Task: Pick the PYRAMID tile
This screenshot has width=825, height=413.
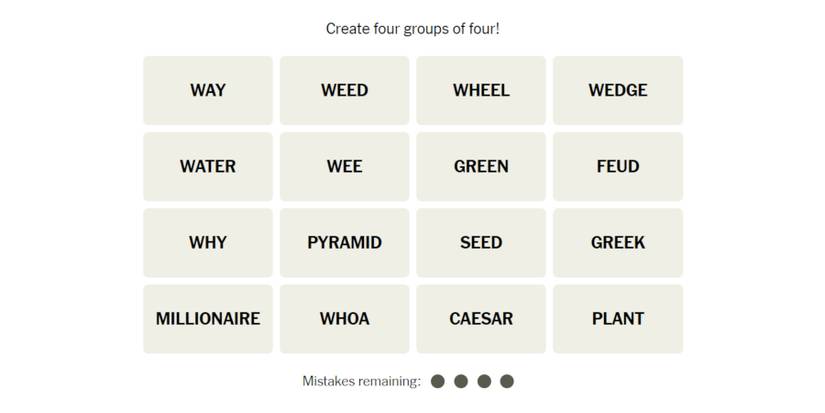Action: coord(344,242)
